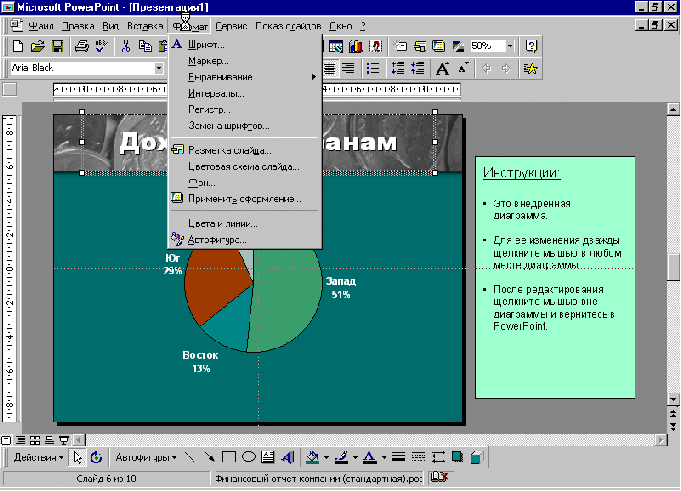This screenshot has width=681, height=491.
Task: Select the ellipse drawing tool
Action: click(x=248, y=457)
